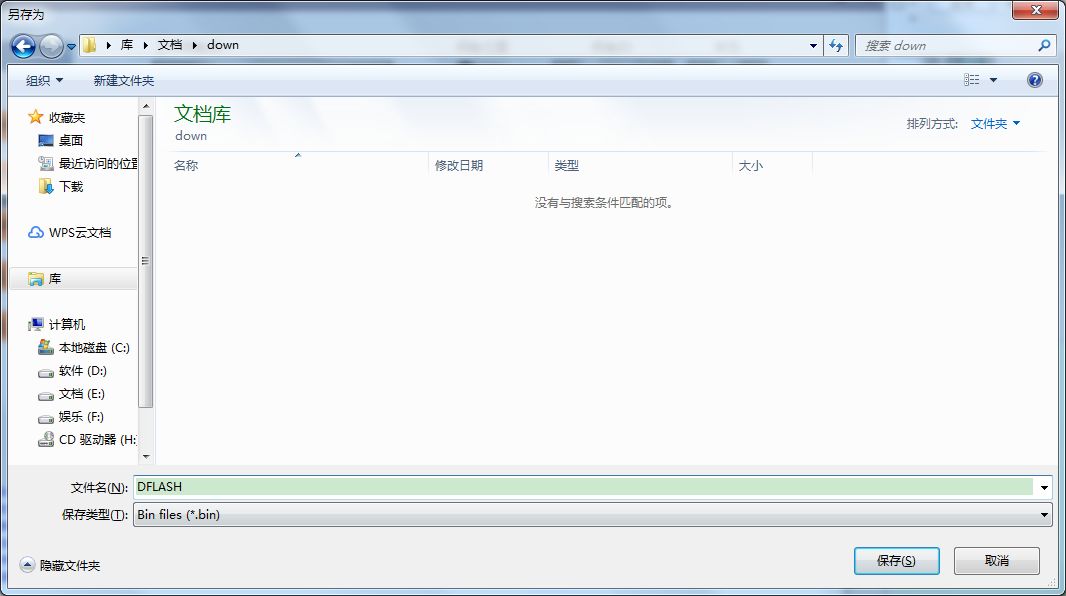1066x596 pixels.
Task: Click the navigation pane scroll up arrow
Action: tap(145, 107)
